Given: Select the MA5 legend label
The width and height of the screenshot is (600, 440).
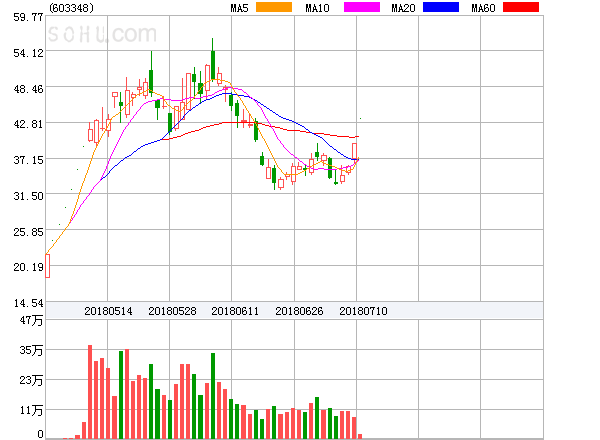Looking at the screenshot, I should click(239, 9).
